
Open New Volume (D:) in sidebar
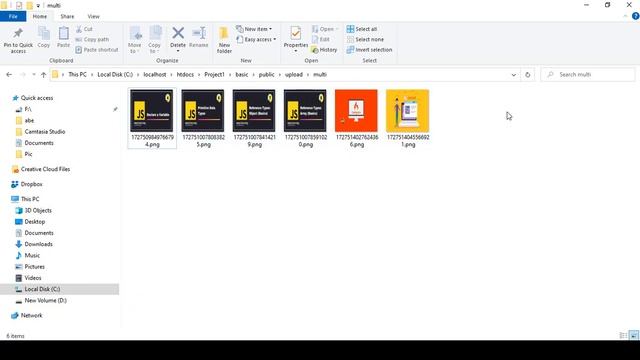(x=45, y=300)
